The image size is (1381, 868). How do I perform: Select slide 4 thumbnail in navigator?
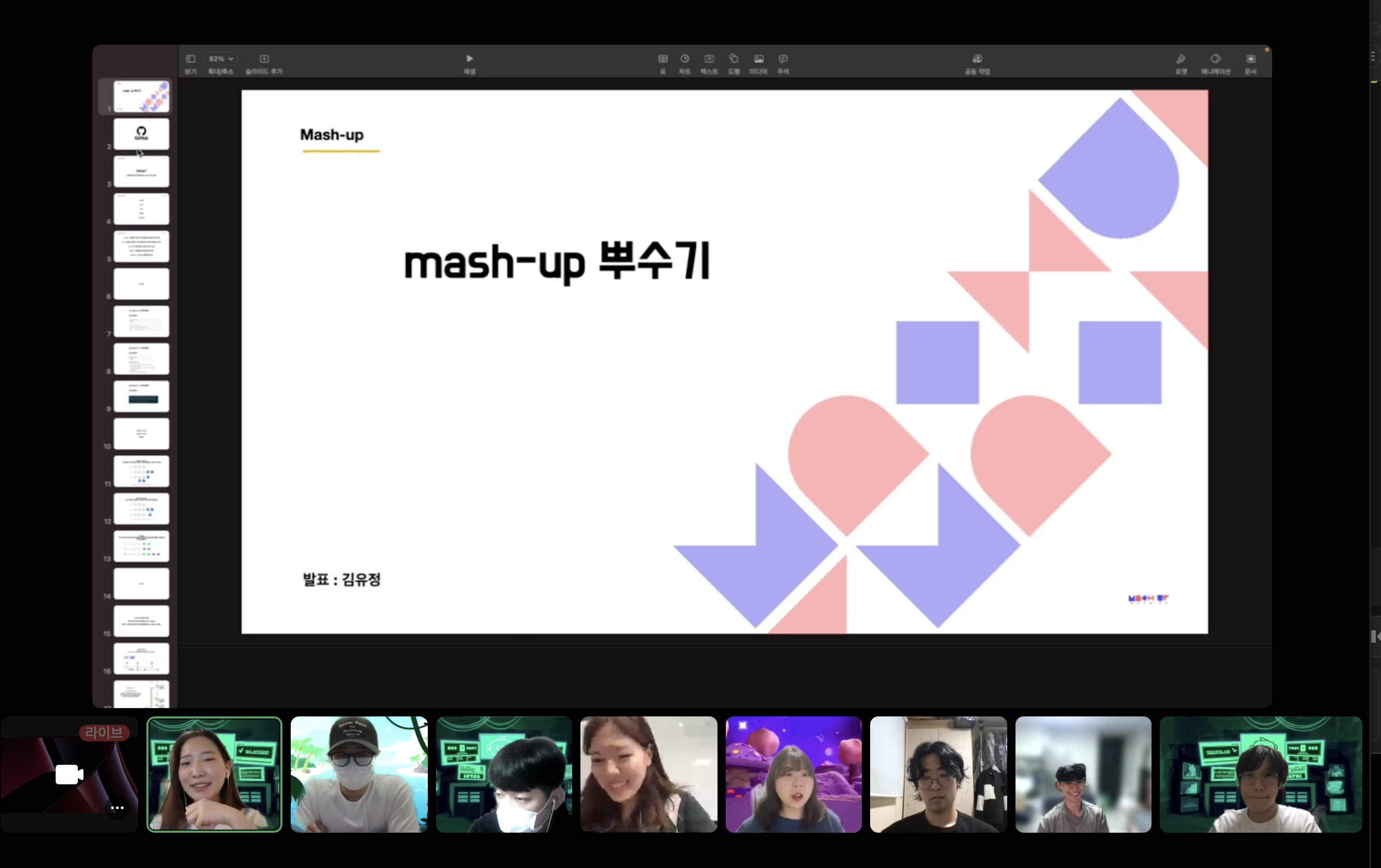click(141, 209)
